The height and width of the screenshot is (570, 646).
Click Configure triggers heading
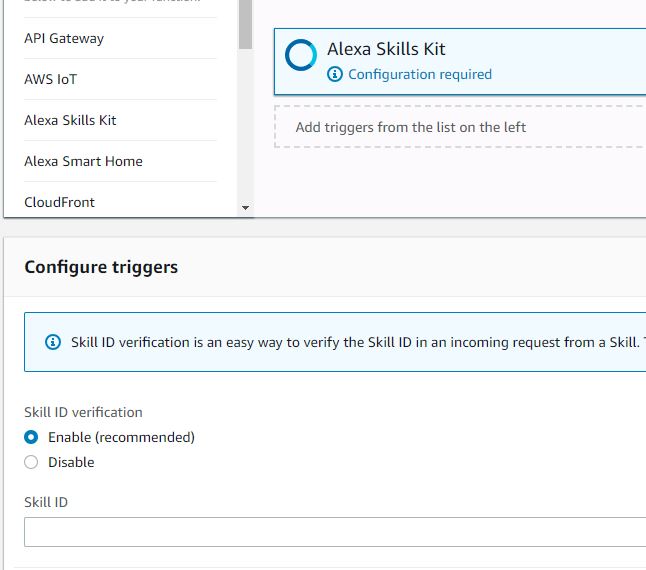(x=101, y=267)
